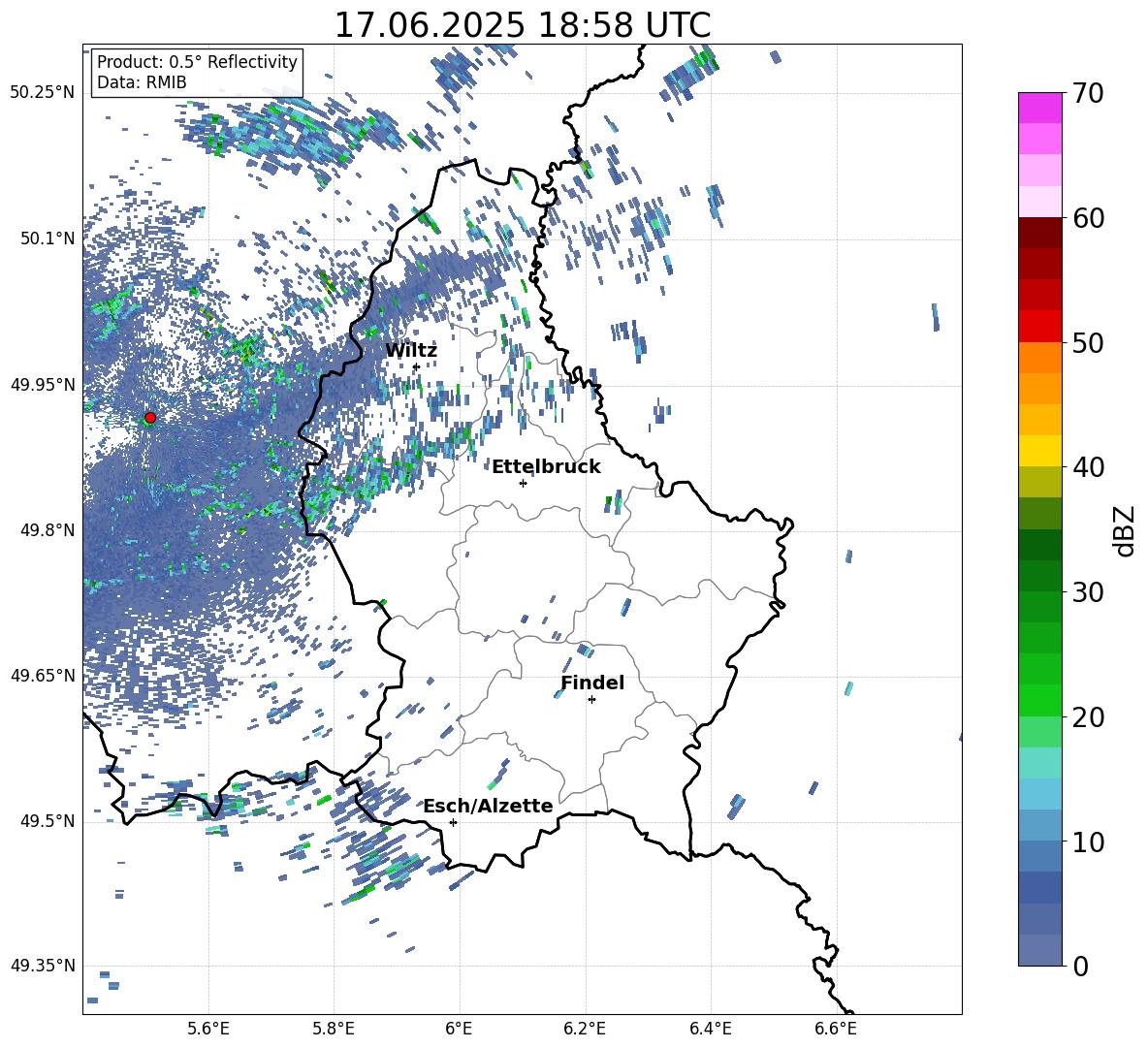Pick the magenta swatch at colorbar top
The height and width of the screenshot is (1048, 1148).
pyautogui.click(x=1039, y=108)
